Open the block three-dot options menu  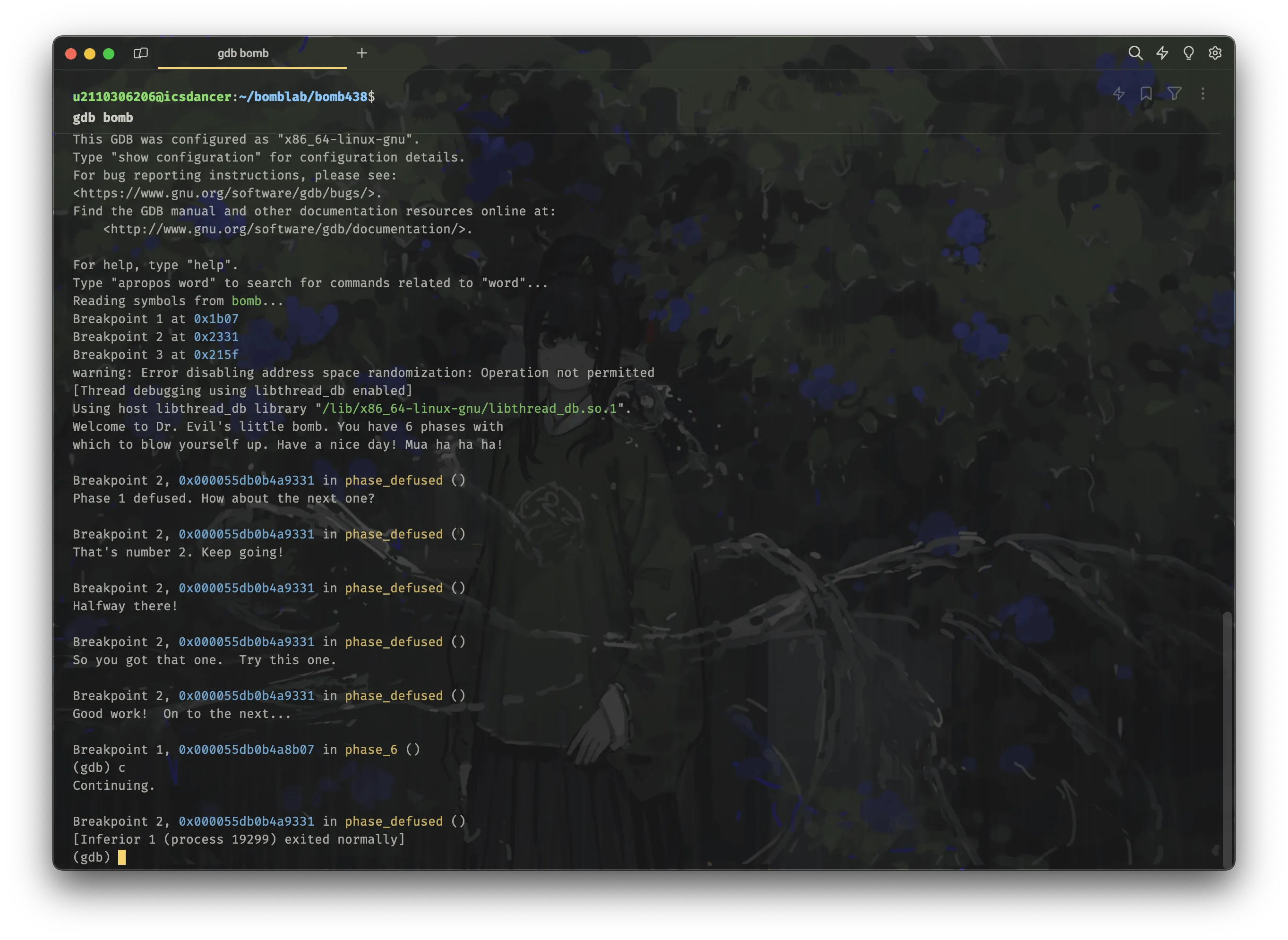click(1202, 94)
